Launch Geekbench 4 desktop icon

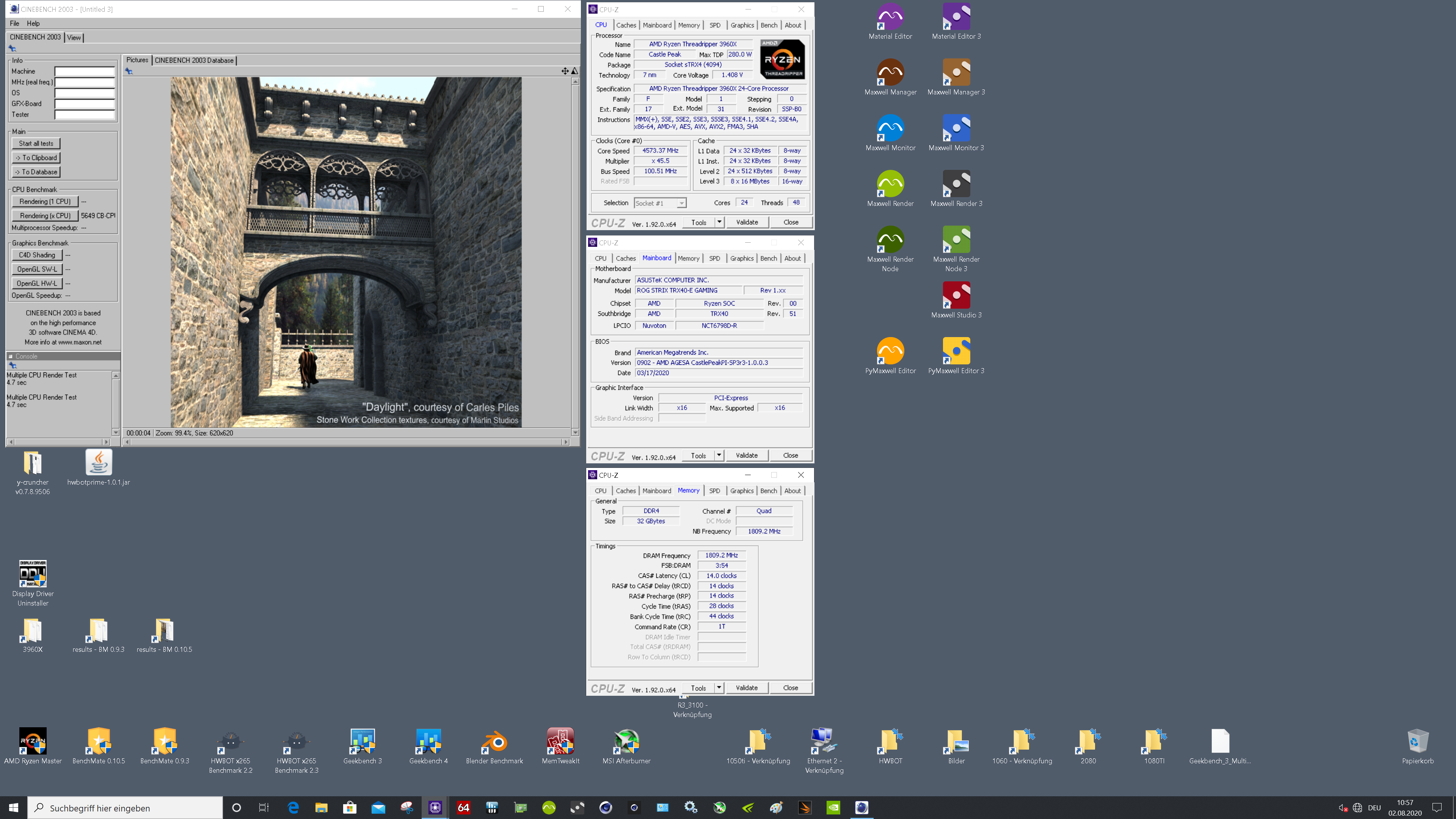428,747
